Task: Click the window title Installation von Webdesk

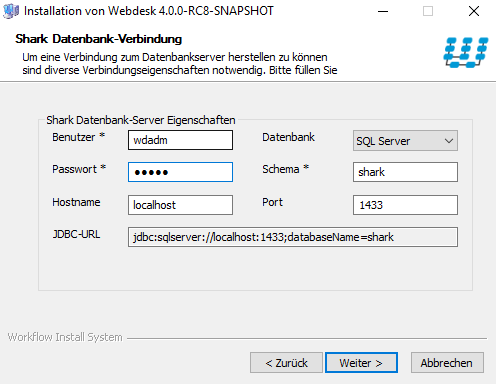Action: pyautogui.click(x=149, y=11)
